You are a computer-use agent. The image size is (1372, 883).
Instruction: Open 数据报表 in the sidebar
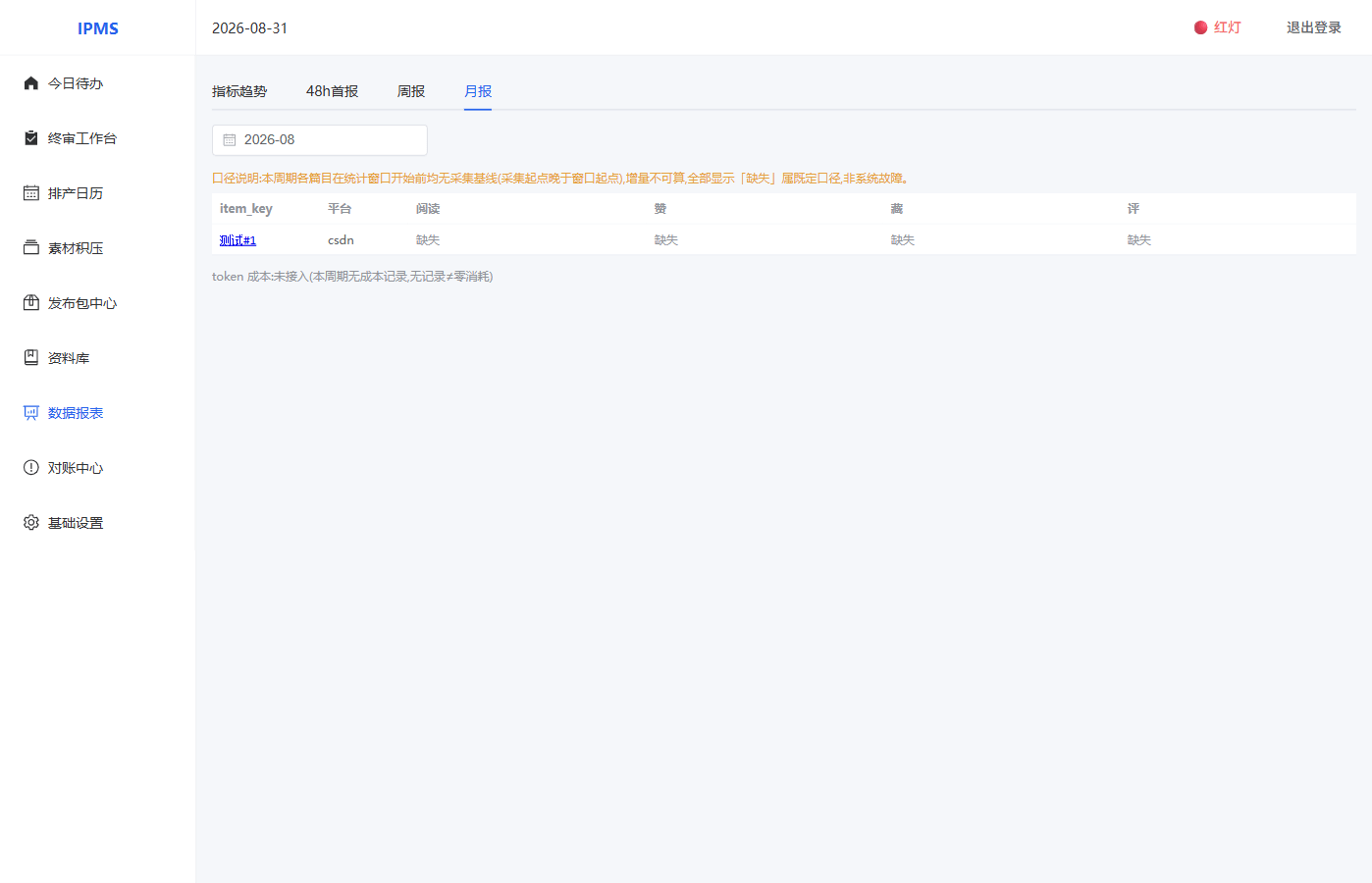(x=98, y=413)
